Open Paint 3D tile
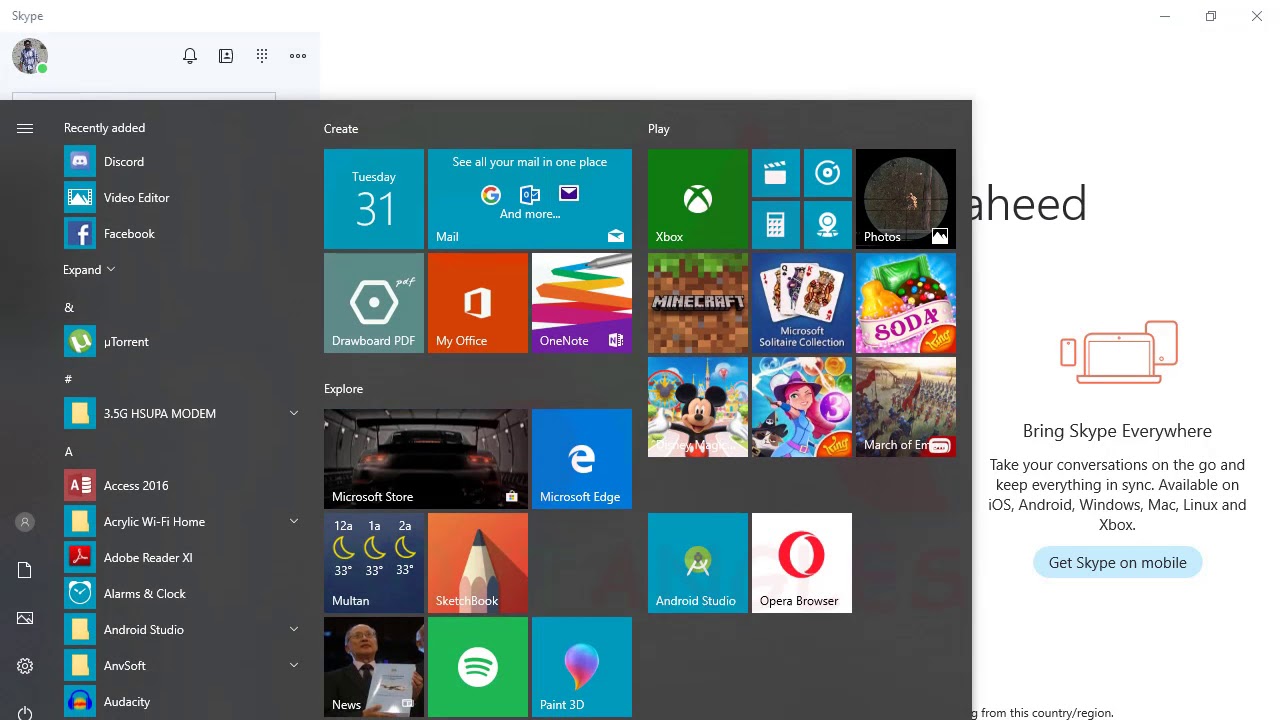The width and height of the screenshot is (1280, 720). point(582,667)
